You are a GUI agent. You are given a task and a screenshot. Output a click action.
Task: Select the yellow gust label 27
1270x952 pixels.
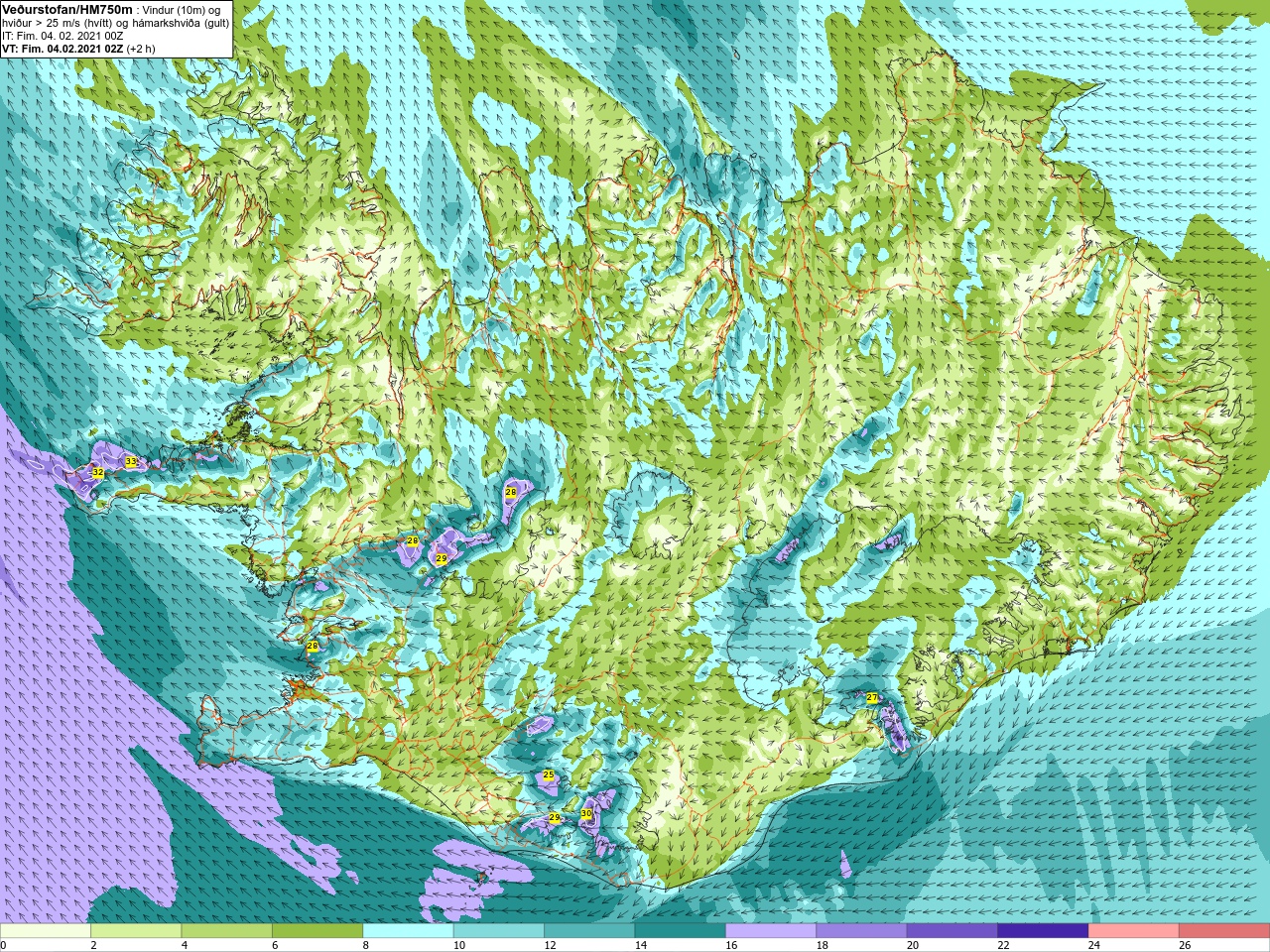[x=872, y=698]
